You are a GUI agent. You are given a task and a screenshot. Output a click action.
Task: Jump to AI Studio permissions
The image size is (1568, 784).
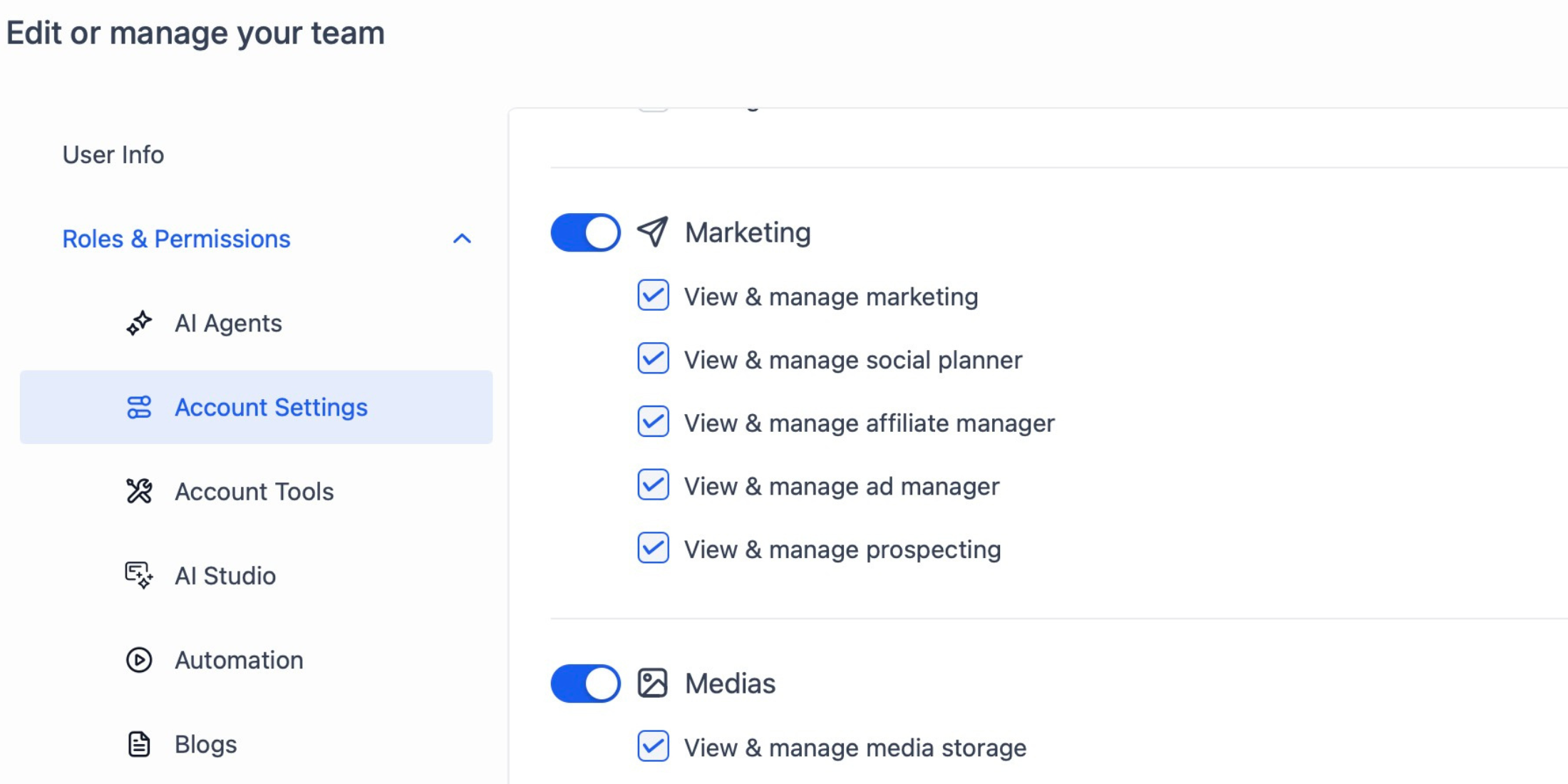(225, 576)
